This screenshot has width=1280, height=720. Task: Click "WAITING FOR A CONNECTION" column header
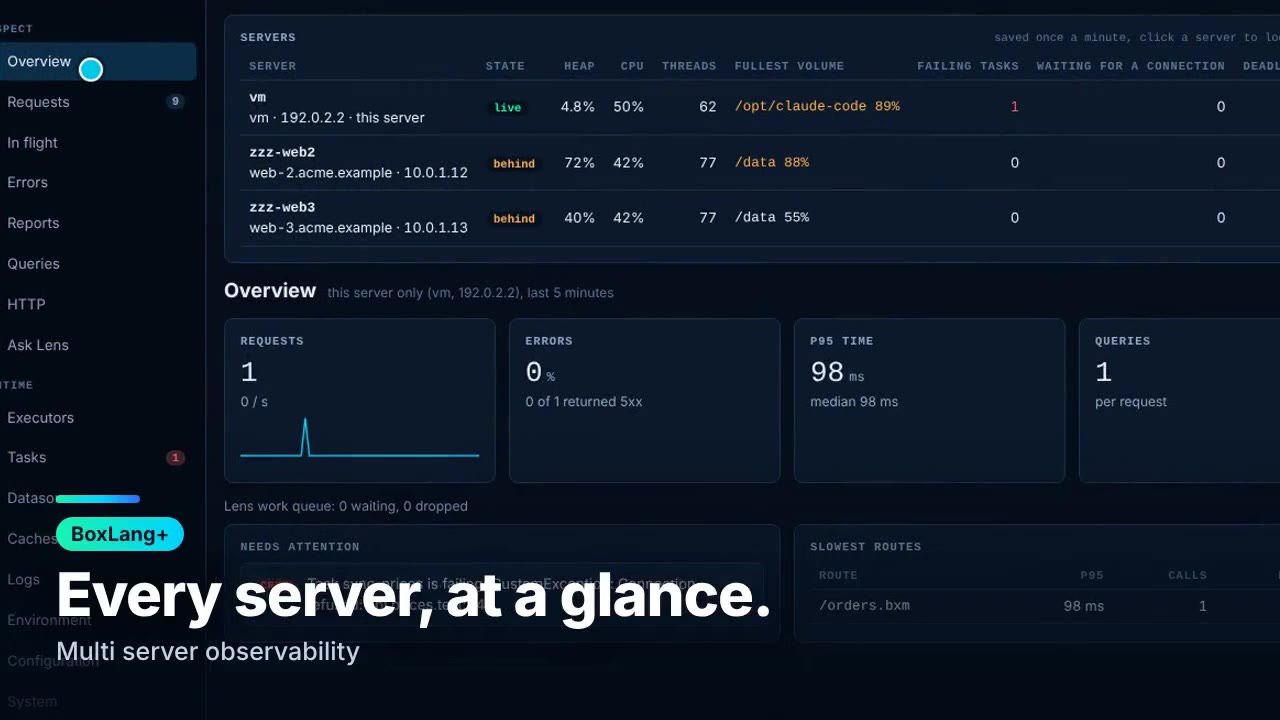(x=1131, y=66)
